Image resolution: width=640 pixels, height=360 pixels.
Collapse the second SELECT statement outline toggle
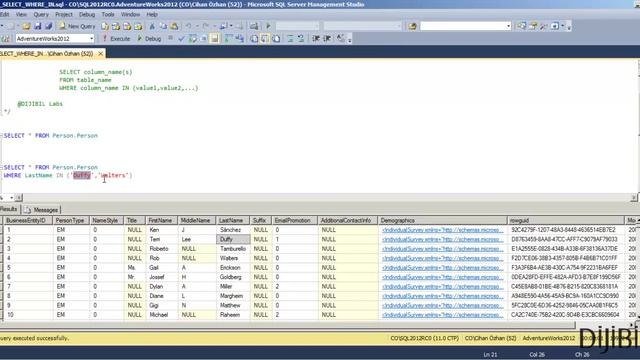(x=1, y=167)
